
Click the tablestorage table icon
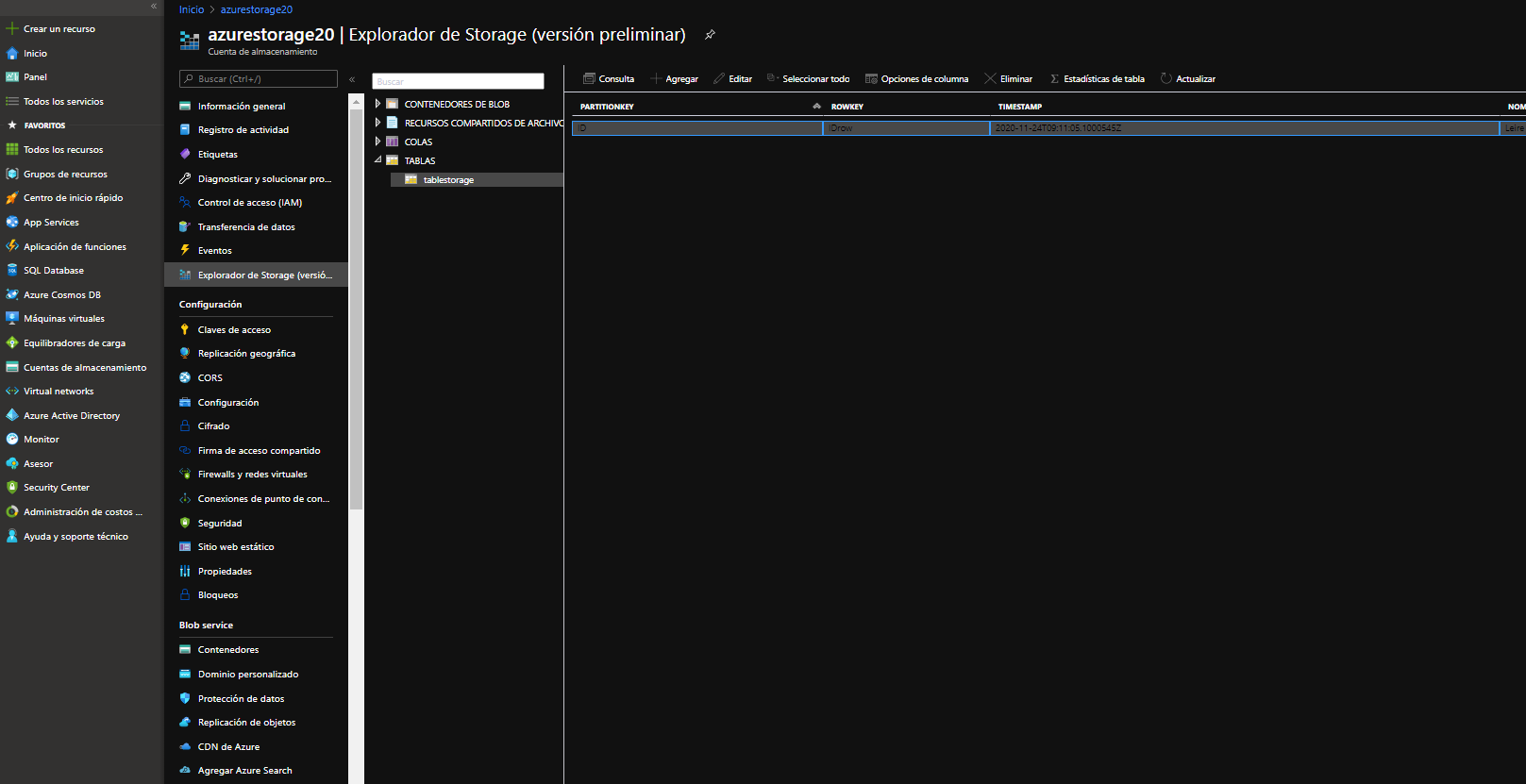click(x=411, y=180)
